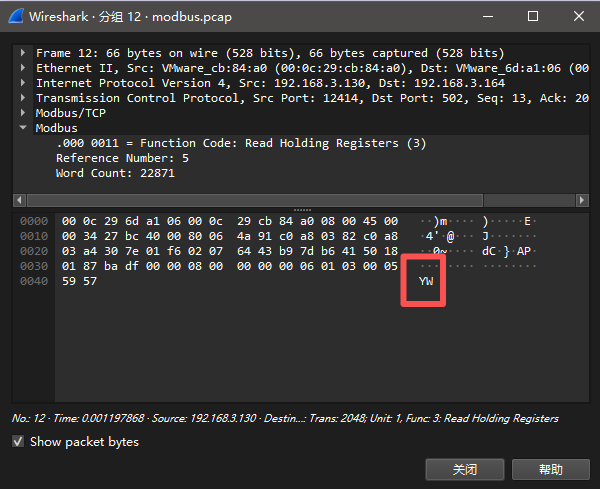The image size is (600, 489).
Task: Expand Internet Protocol Version 4 details
Action: click(x=25, y=83)
